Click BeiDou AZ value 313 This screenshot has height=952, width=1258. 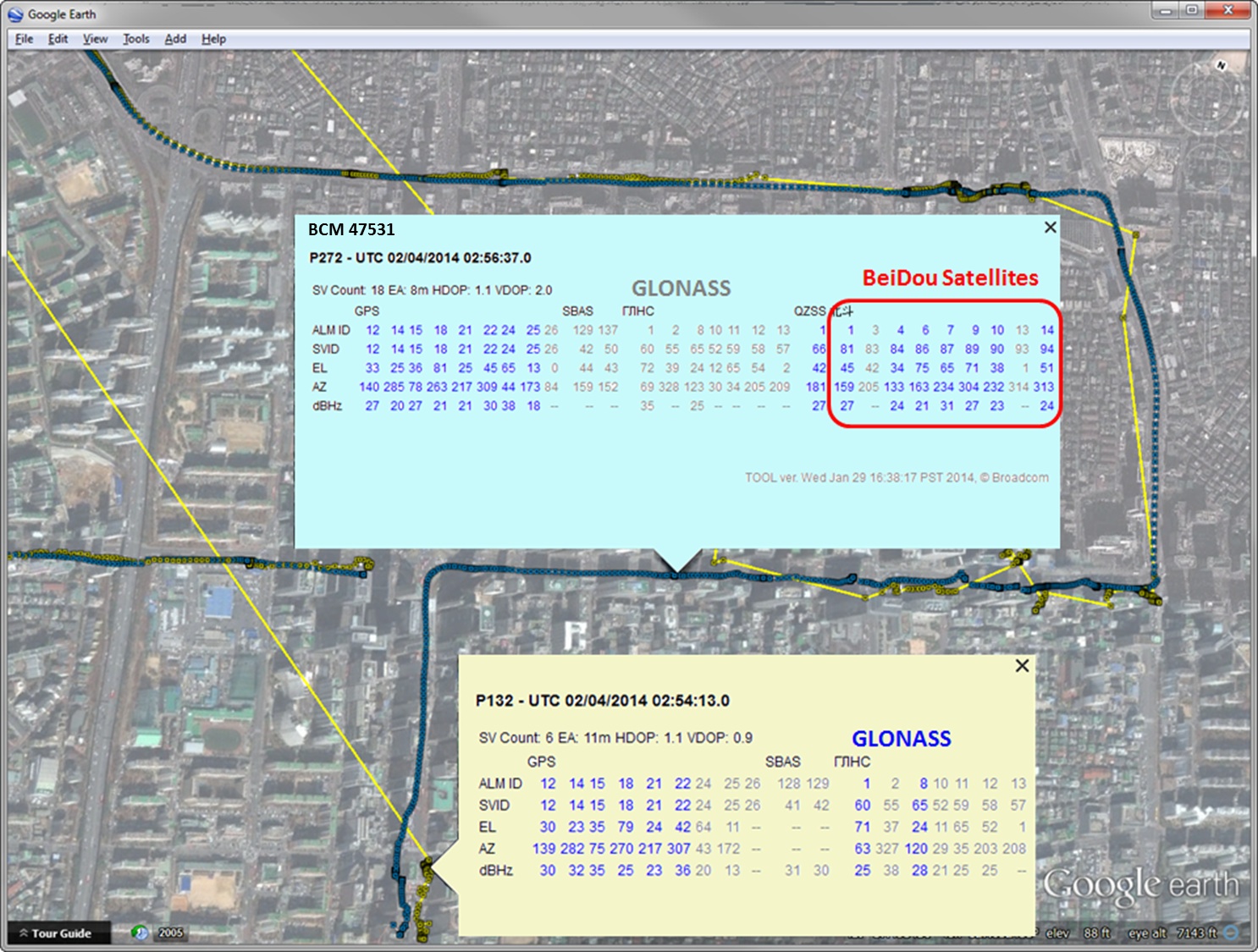(1044, 387)
